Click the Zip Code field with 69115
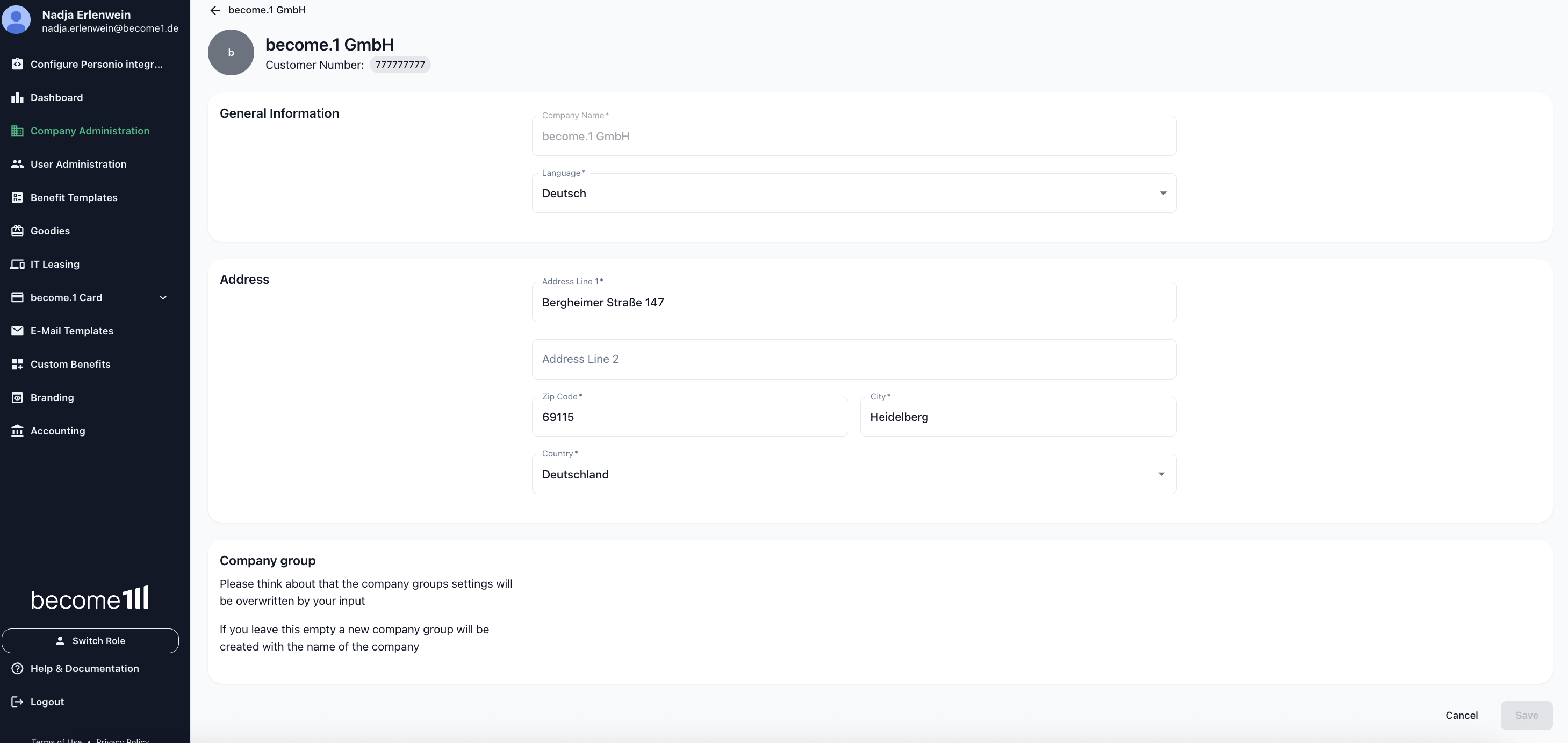 pyautogui.click(x=689, y=417)
